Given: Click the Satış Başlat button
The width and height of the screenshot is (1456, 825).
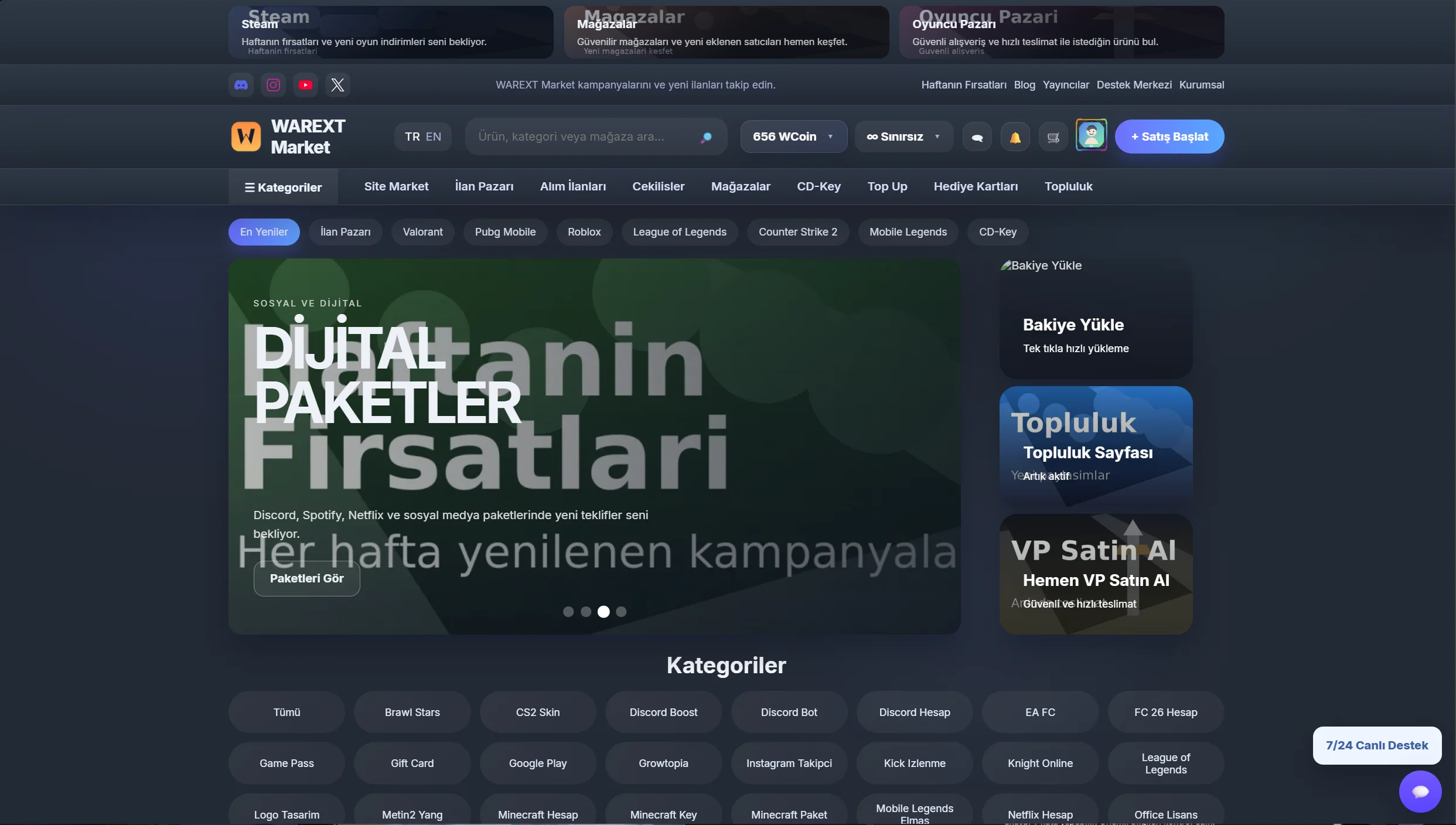Looking at the screenshot, I should point(1169,137).
